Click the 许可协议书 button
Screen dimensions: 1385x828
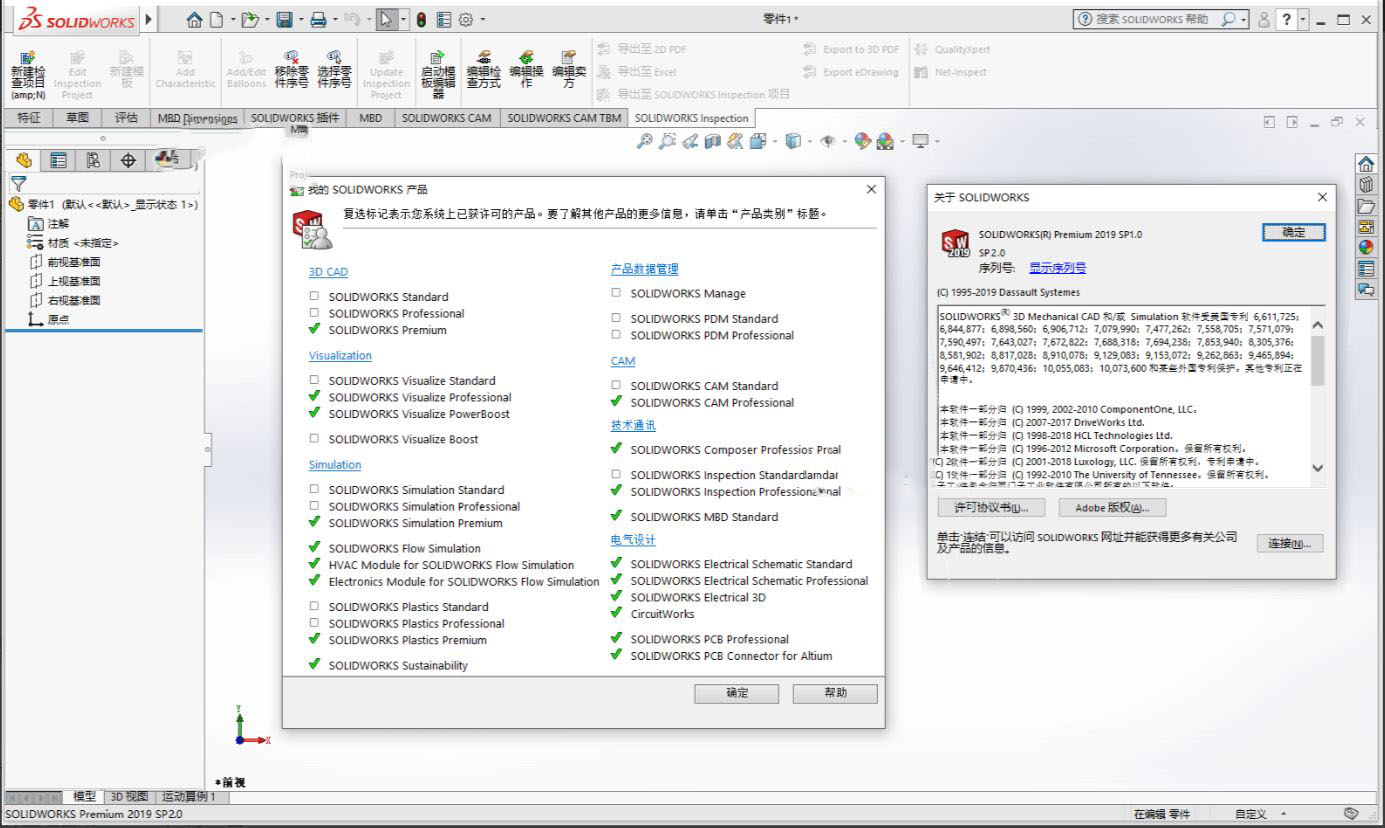pyautogui.click(x=990, y=507)
